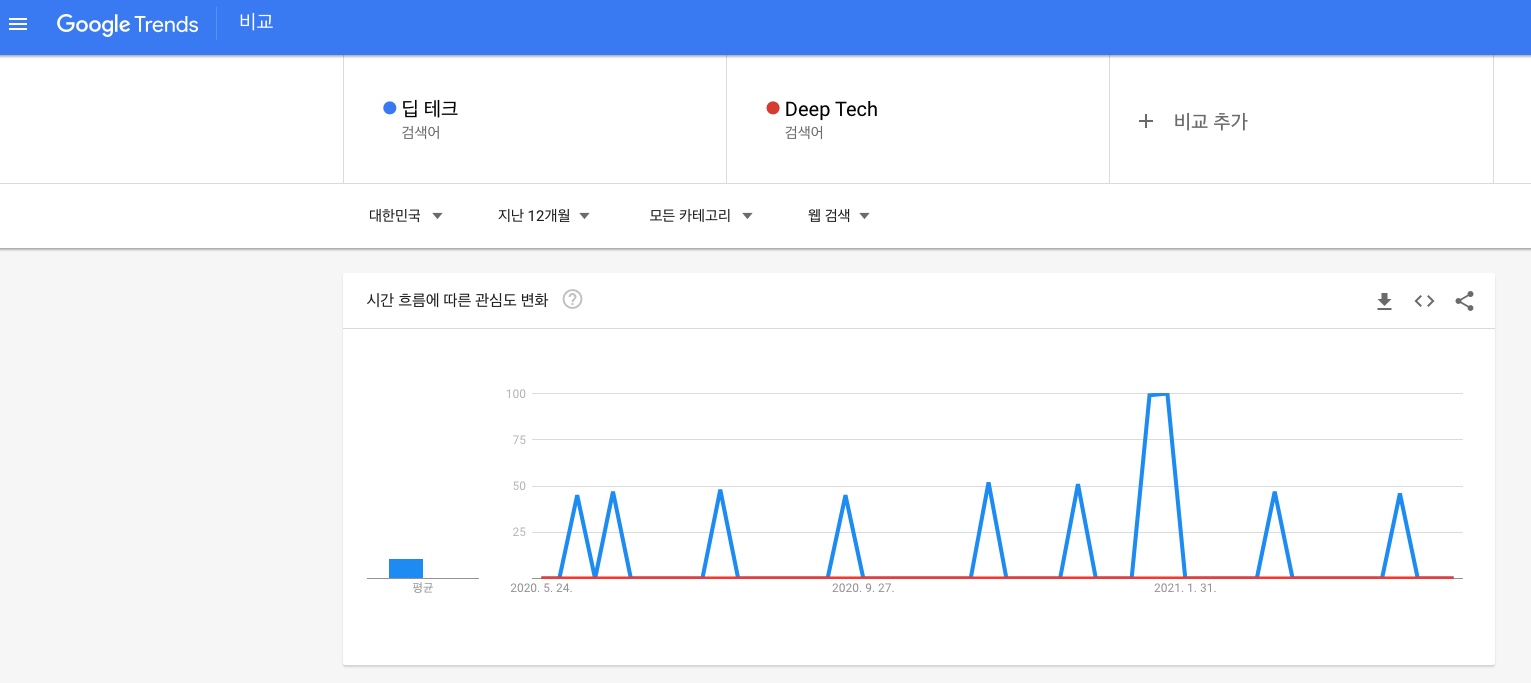Screen dimensions: 1531x683
Task: Click the 2021. 1. 31. axis label
Action: pyautogui.click(x=1185, y=588)
